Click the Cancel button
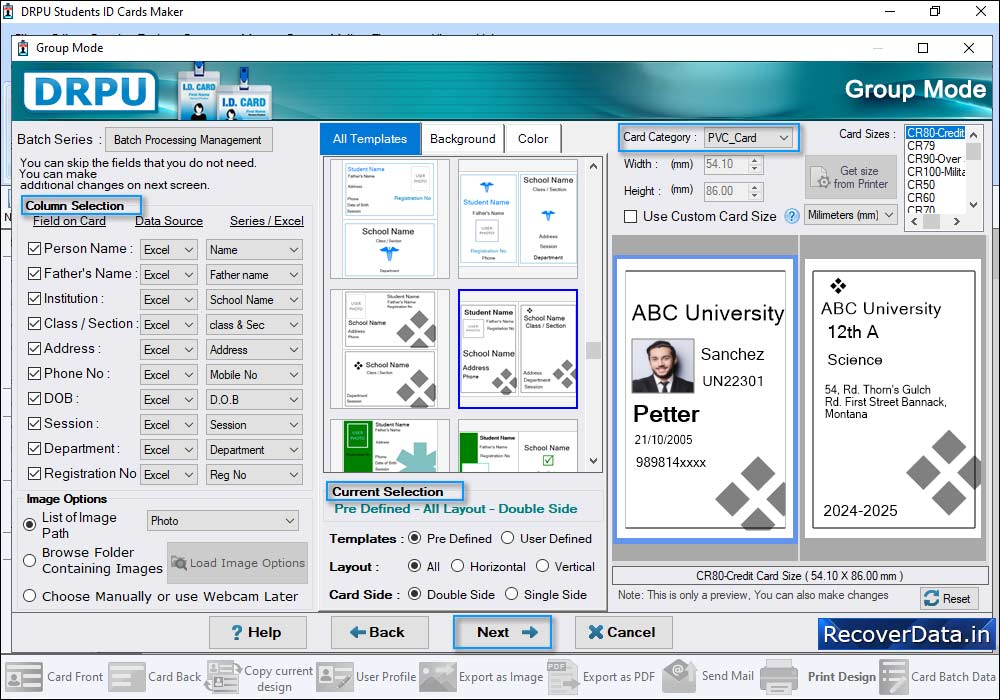The width and height of the screenshot is (1000, 700). 623,632
